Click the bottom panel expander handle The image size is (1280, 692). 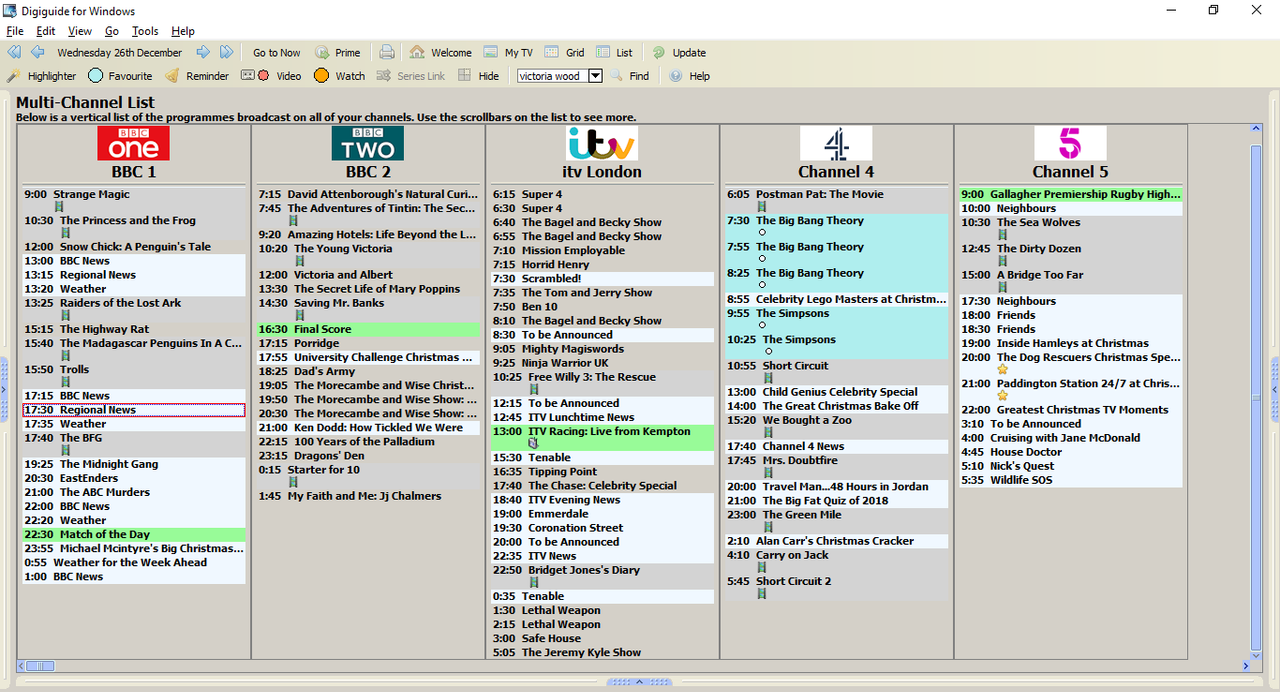point(640,682)
